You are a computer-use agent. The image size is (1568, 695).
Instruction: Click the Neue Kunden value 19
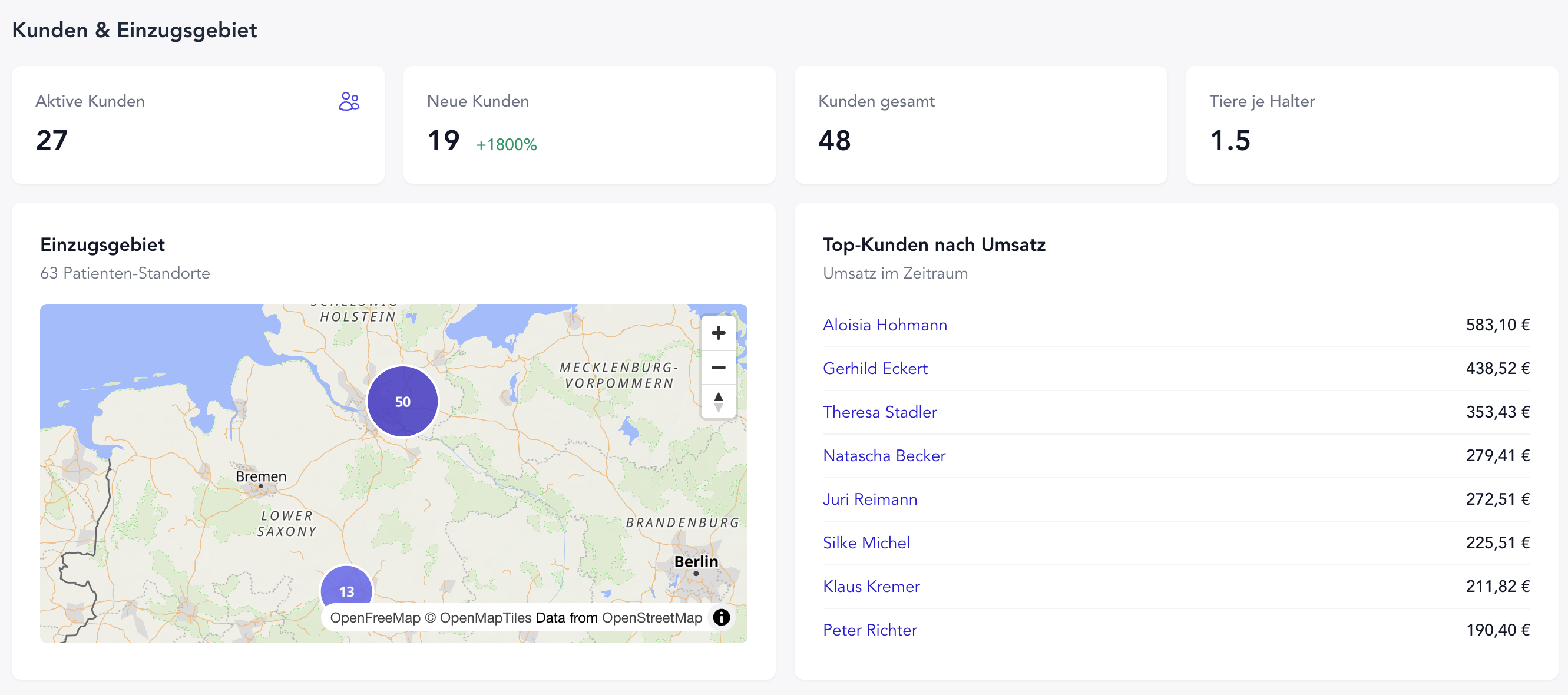point(443,141)
